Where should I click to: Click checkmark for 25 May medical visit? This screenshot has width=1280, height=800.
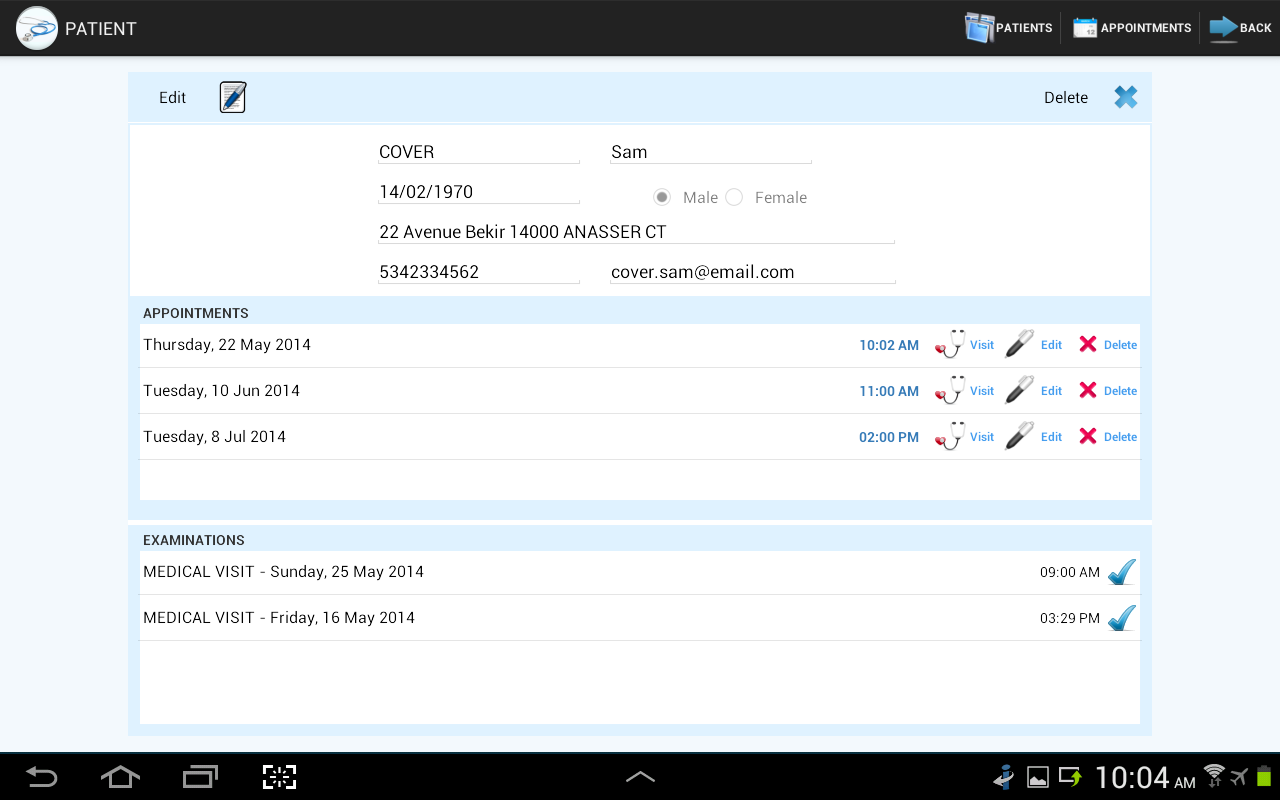pos(1122,572)
